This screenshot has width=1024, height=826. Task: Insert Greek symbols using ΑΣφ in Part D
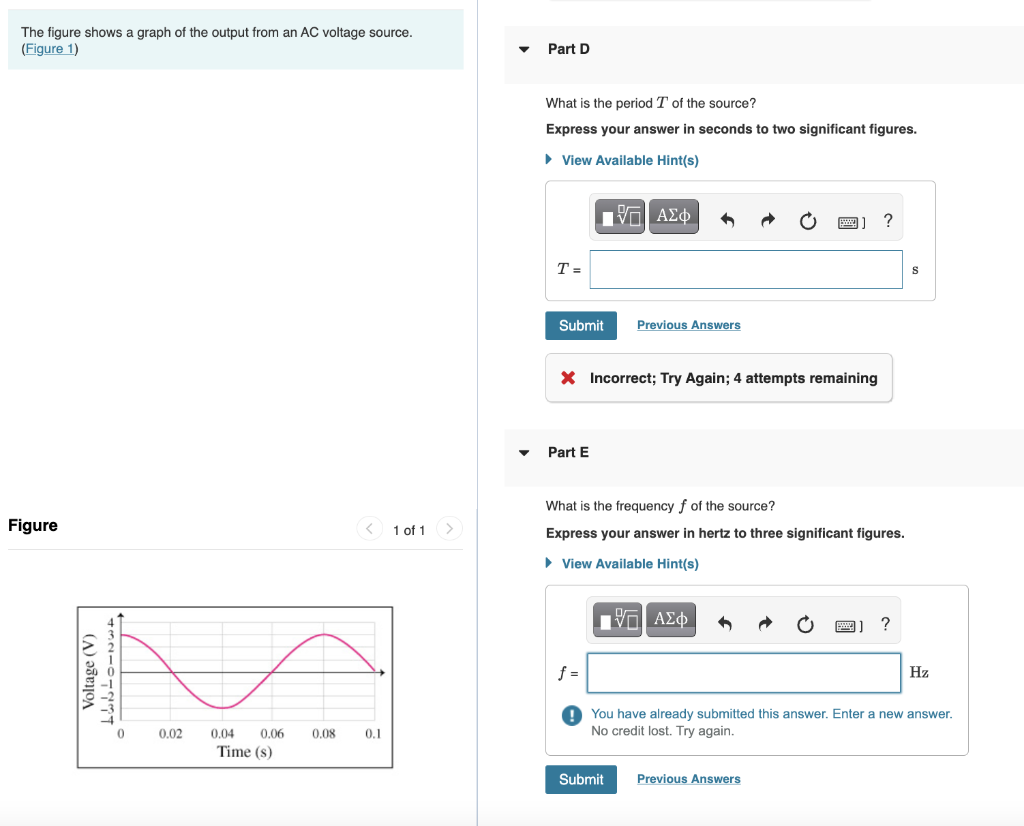click(x=673, y=216)
